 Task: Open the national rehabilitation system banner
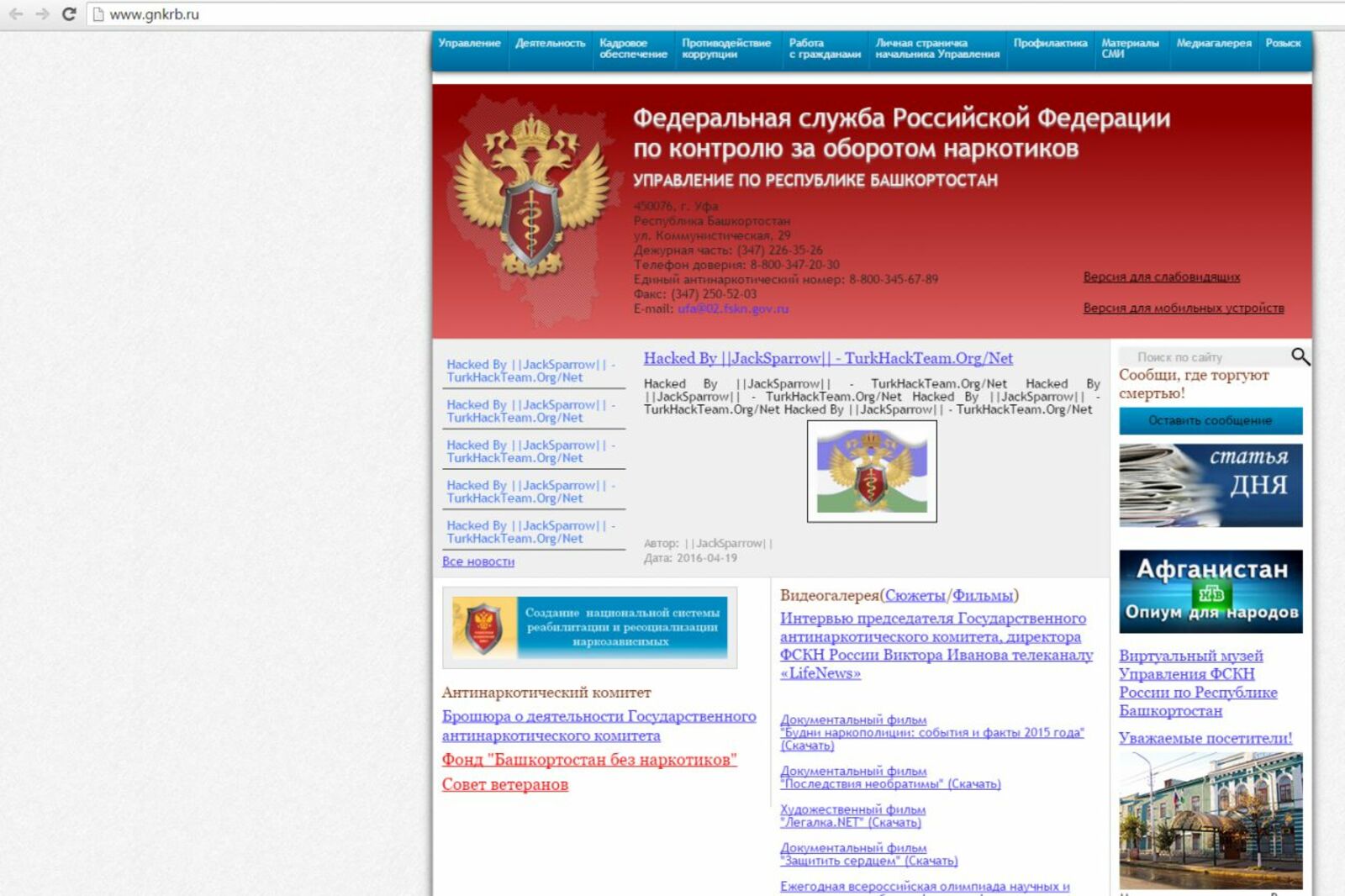pos(589,628)
